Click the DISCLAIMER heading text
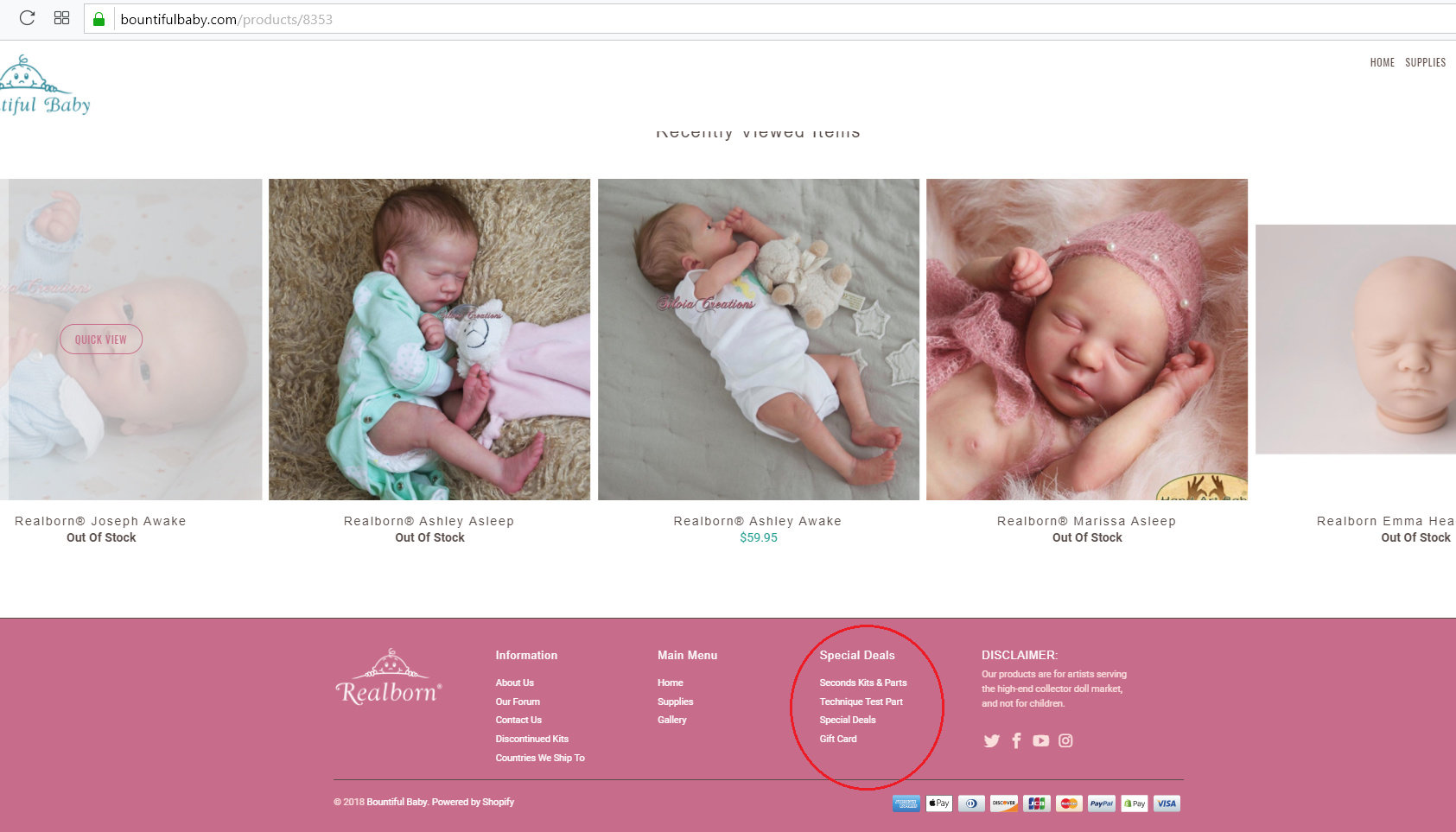The height and width of the screenshot is (832, 1456). pos(1020,655)
